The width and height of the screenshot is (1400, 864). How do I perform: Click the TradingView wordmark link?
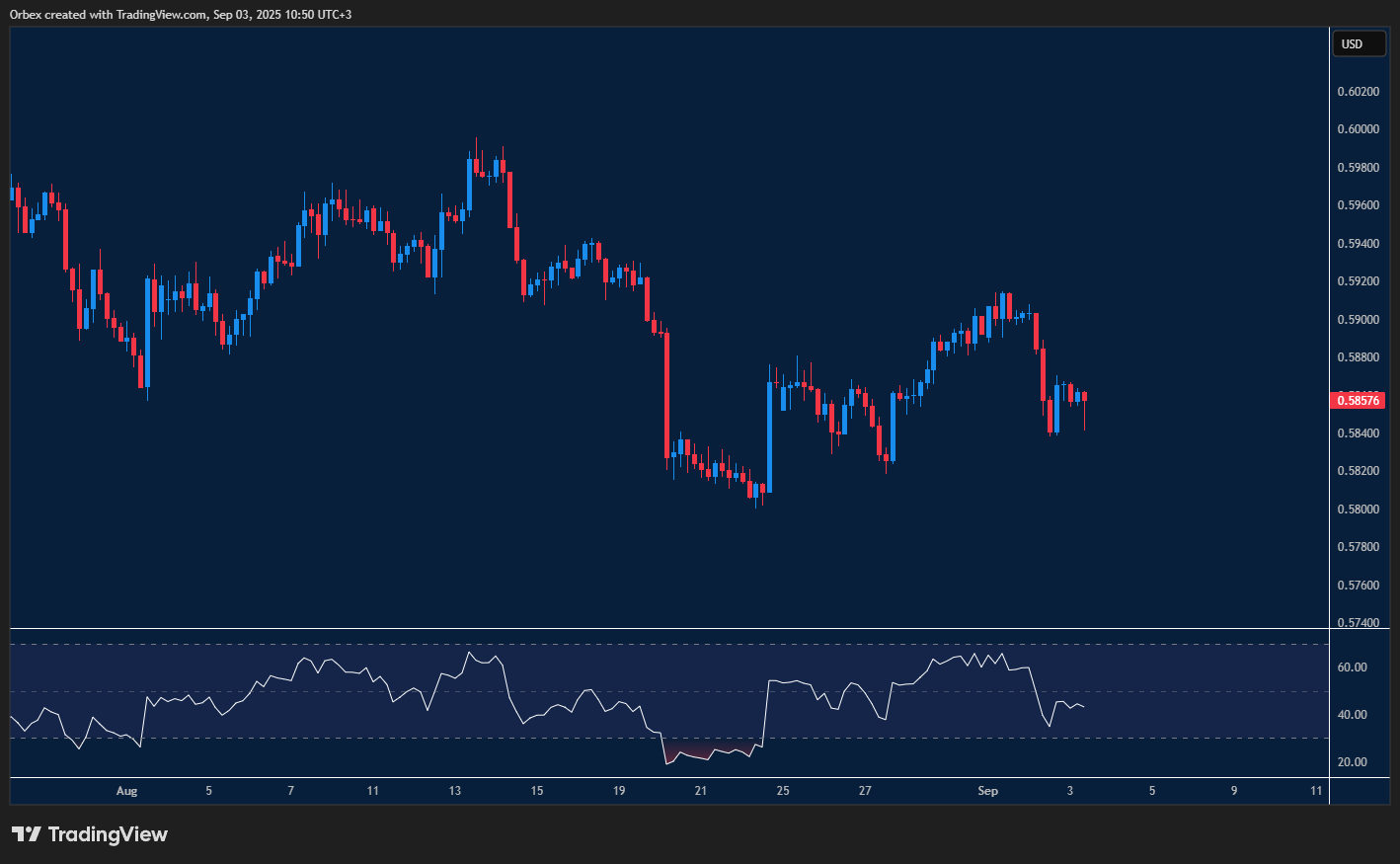tap(109, 834)
